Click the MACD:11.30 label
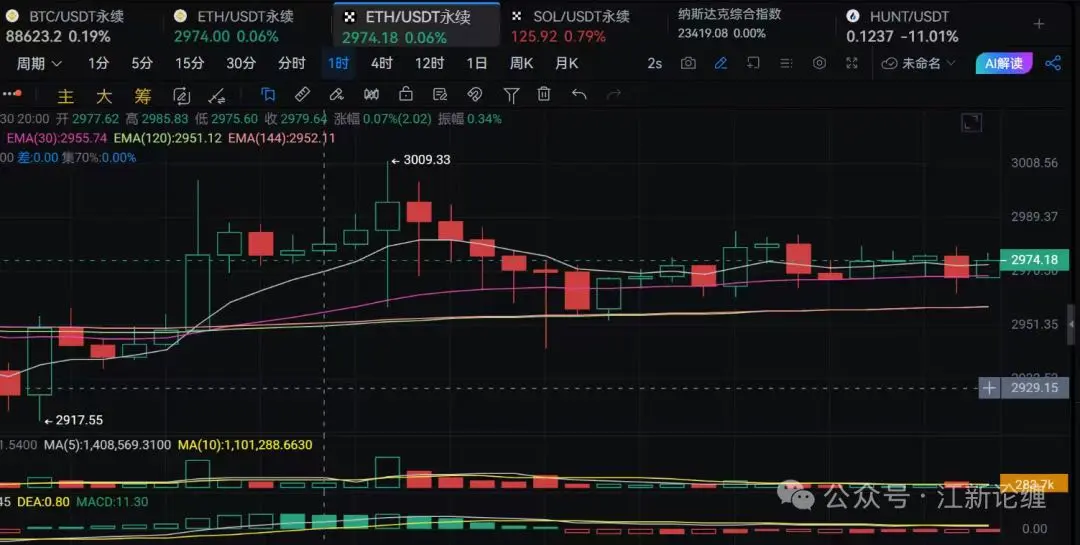Image resolution: width=1080 pixels, height=545 pixels. tap(112, 502)
